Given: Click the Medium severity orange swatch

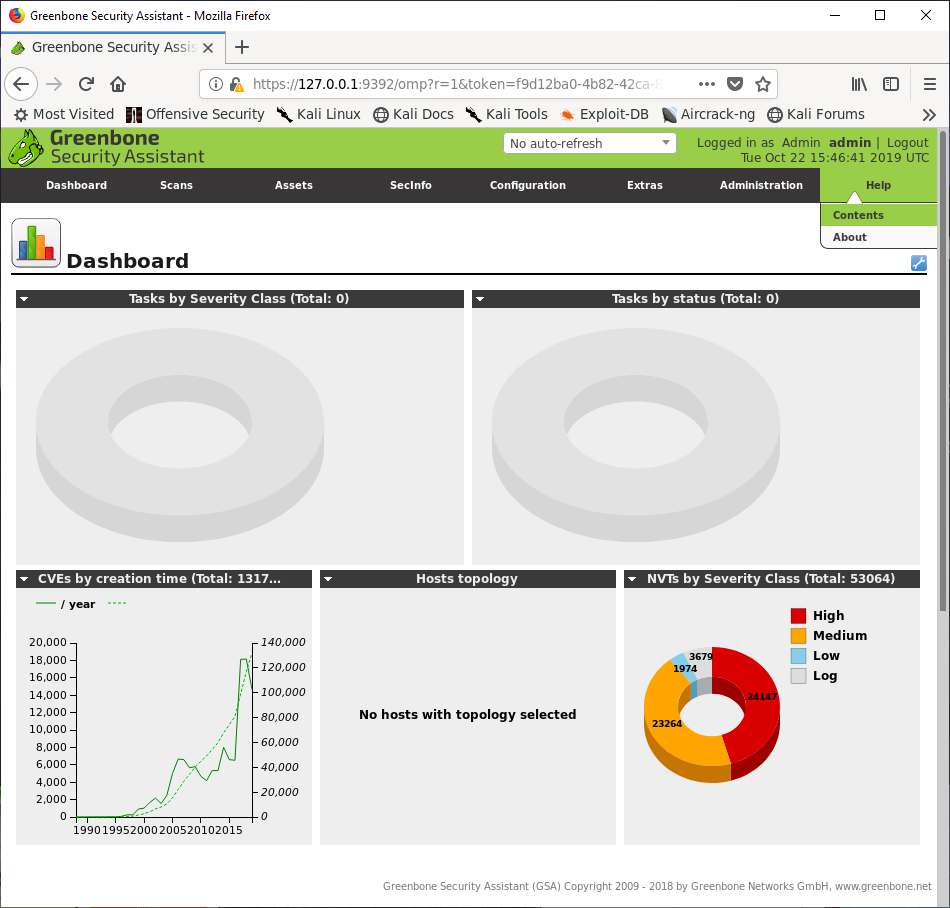Looking at the screenshot, I should [x=799, y=636].
